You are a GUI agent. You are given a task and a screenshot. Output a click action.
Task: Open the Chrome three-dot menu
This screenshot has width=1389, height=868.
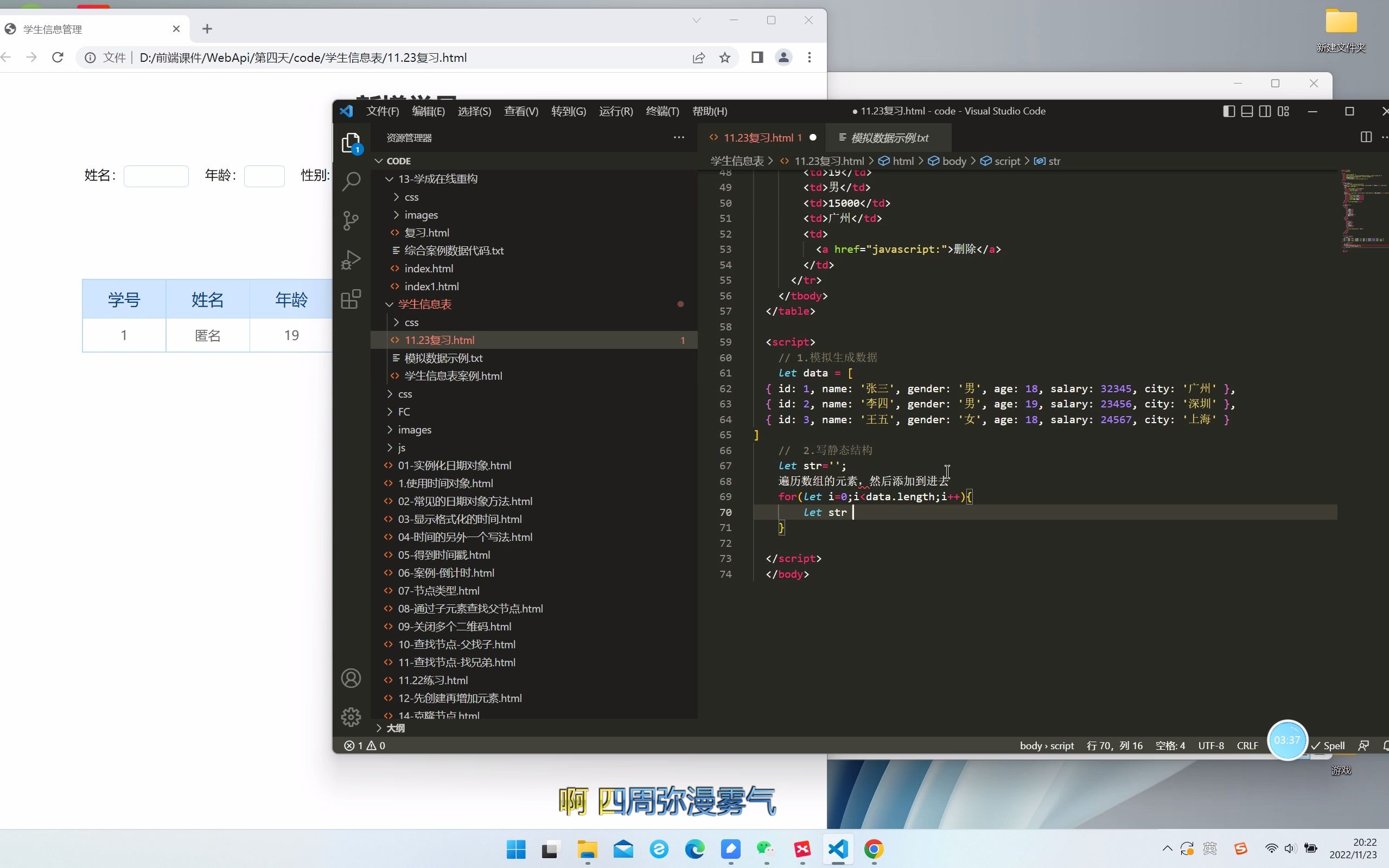point(810,58)
